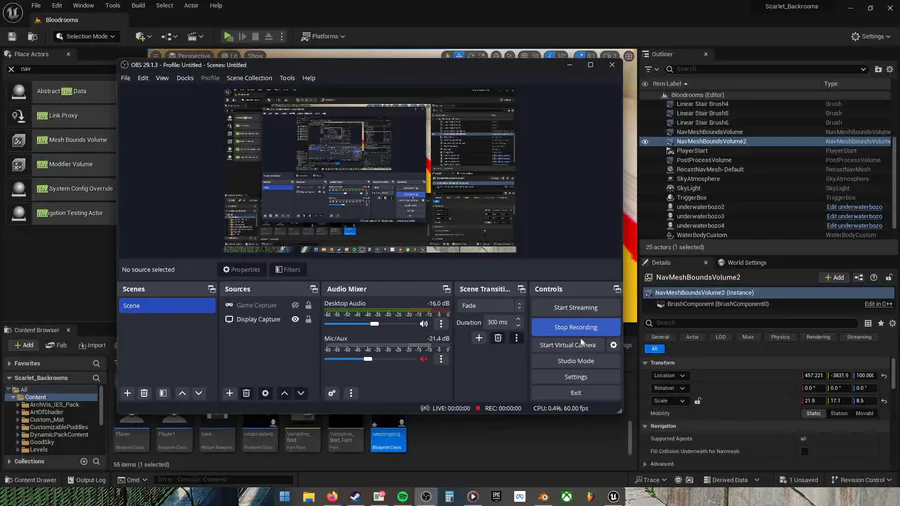
Task: Move the scene down in Scenes dock
Action: point(199,393)
